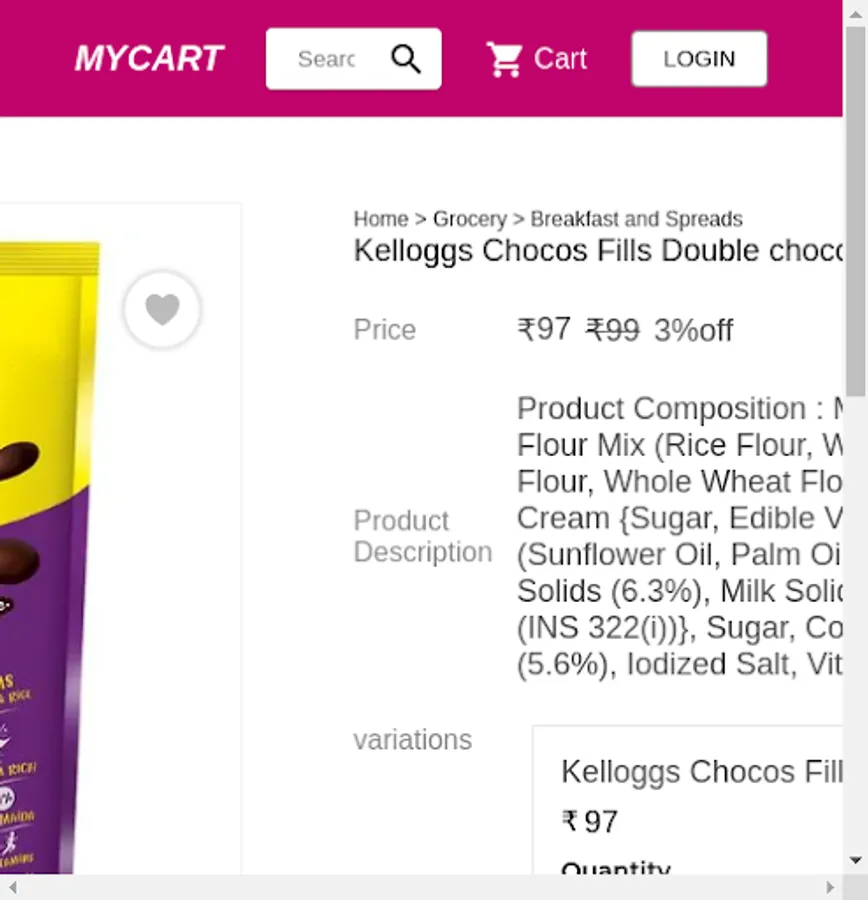The width and height of the screenshot is (868, 900).
Task: Click the heart wishlist icon
Action: tap(162, 310)
